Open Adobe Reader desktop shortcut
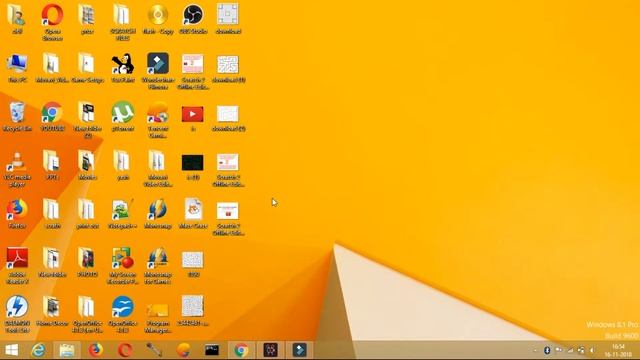Viewport: 640px width, 360px height. pos(17,258)
